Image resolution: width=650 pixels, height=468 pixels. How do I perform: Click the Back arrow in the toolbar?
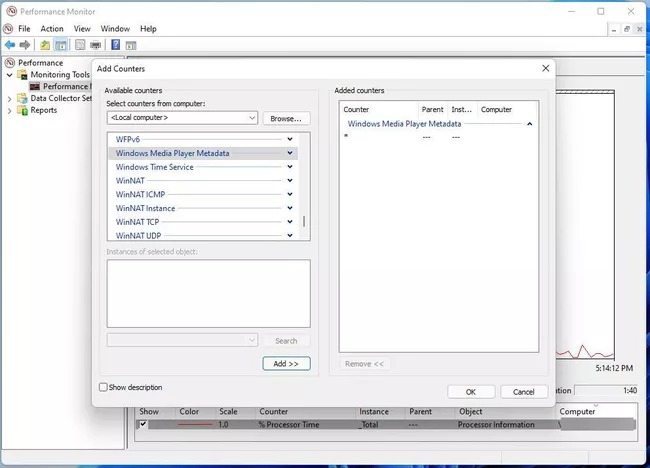[x=10, y=45]
